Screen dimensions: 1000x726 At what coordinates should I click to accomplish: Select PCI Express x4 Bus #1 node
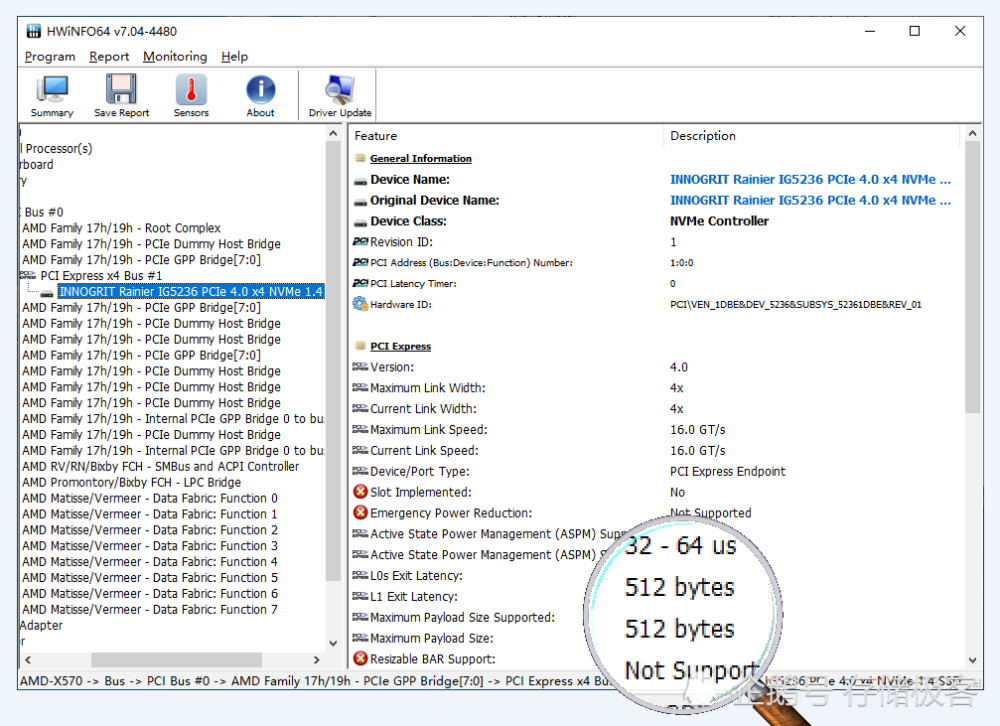pyautogui.click(x=101, y=276)
